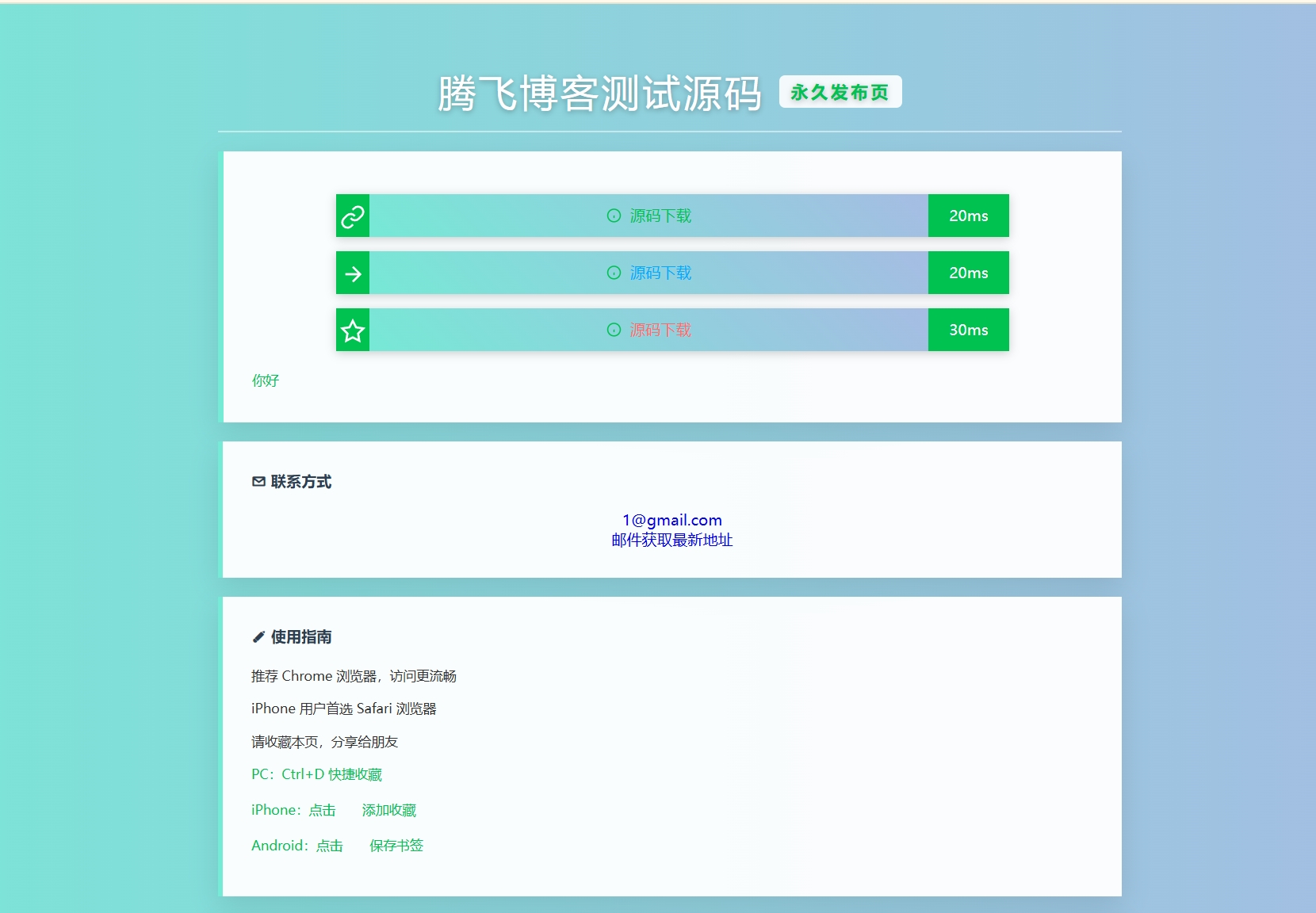Click the line recommending Chrome 浏览器
The image size is (1316, 913).
[x=354, y=676]
